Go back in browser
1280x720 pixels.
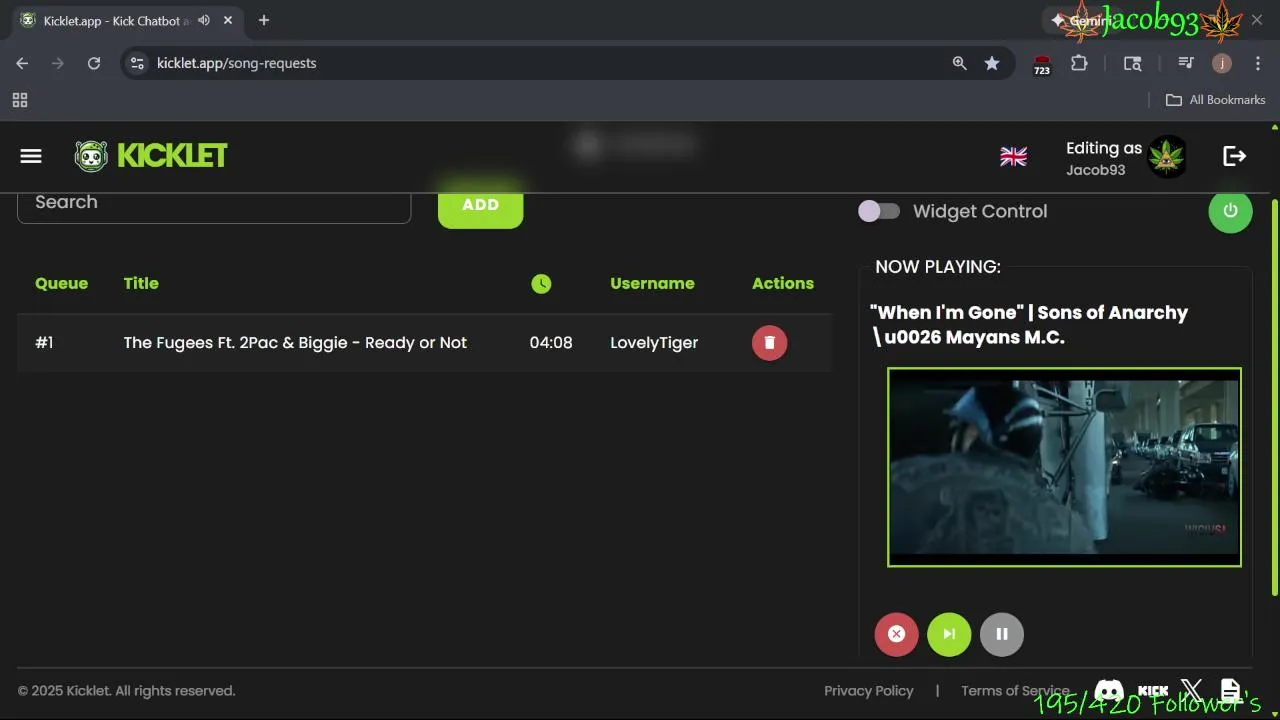(x=22, y=63)
